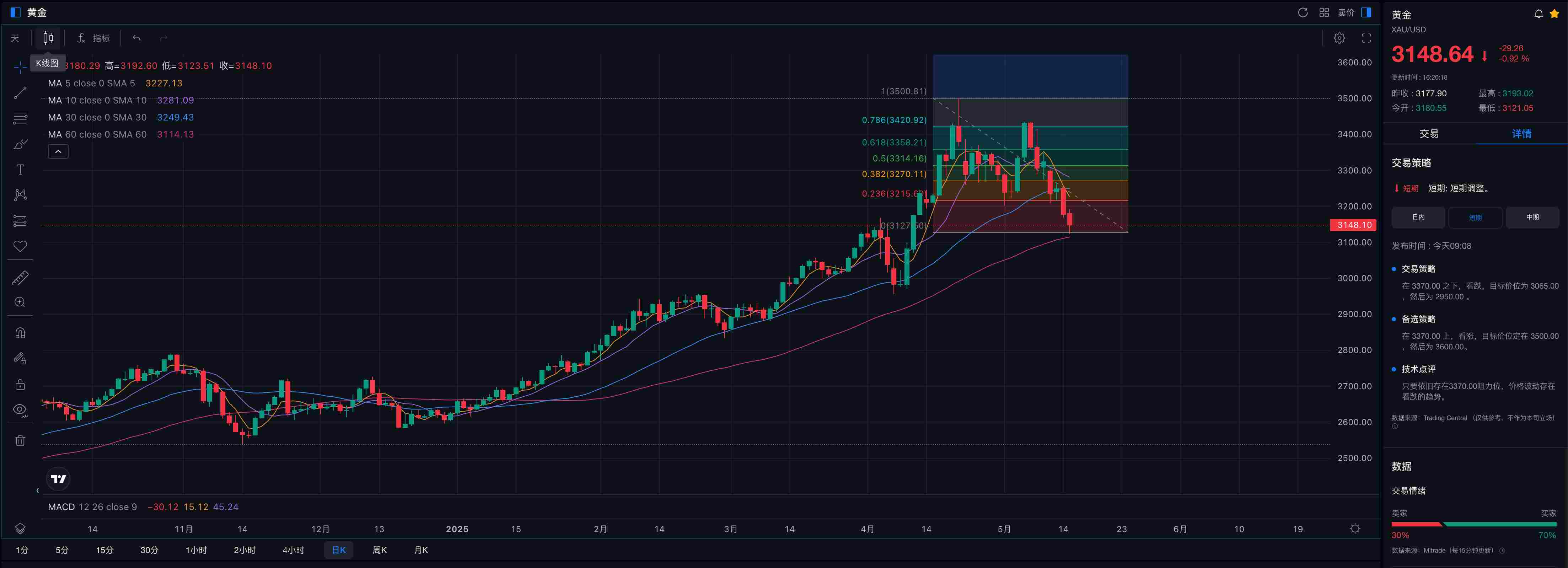Expand the 天 timeframe selector

click(x=15, y=38)
